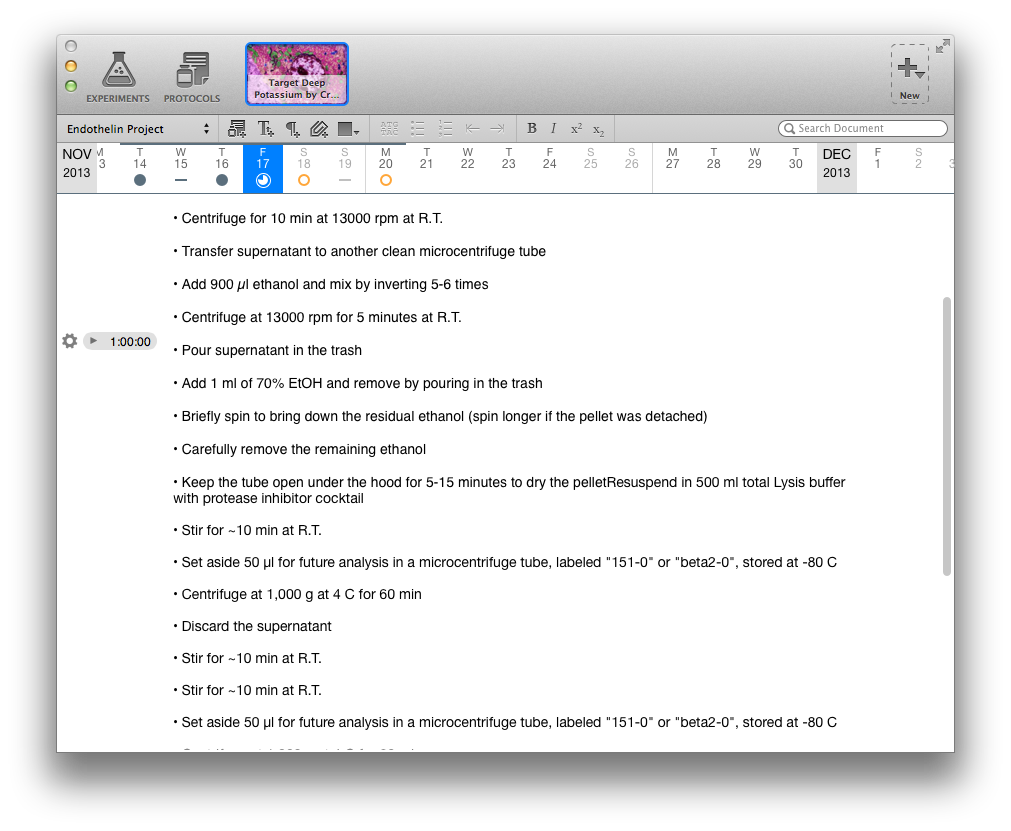Image resolution: width=1011 pixels, height=831 pixels.
Task: Open the Protocols section
Action: click(x=191, y=77)
